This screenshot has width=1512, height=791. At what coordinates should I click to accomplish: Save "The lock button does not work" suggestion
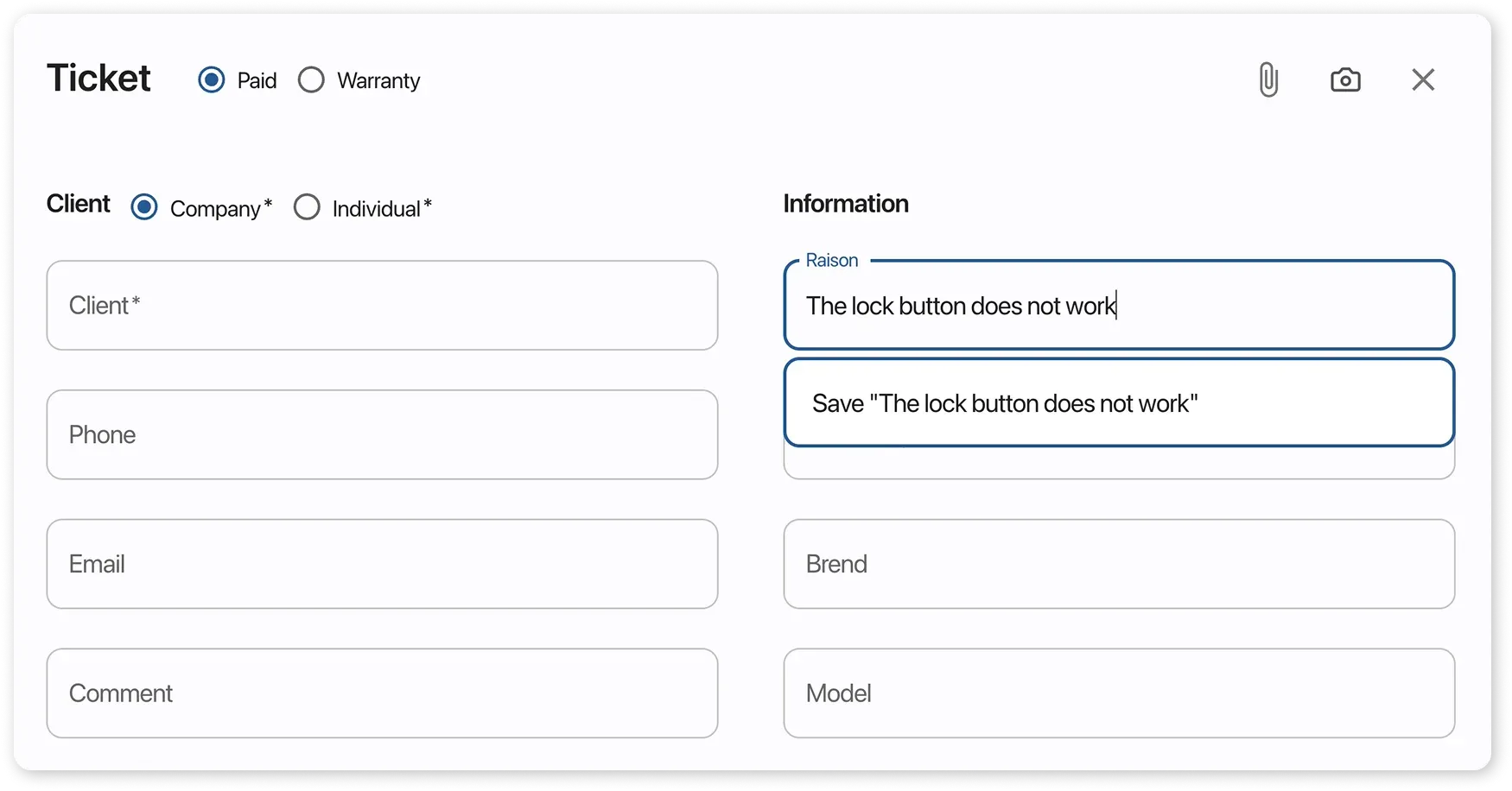pos(1119,403)
